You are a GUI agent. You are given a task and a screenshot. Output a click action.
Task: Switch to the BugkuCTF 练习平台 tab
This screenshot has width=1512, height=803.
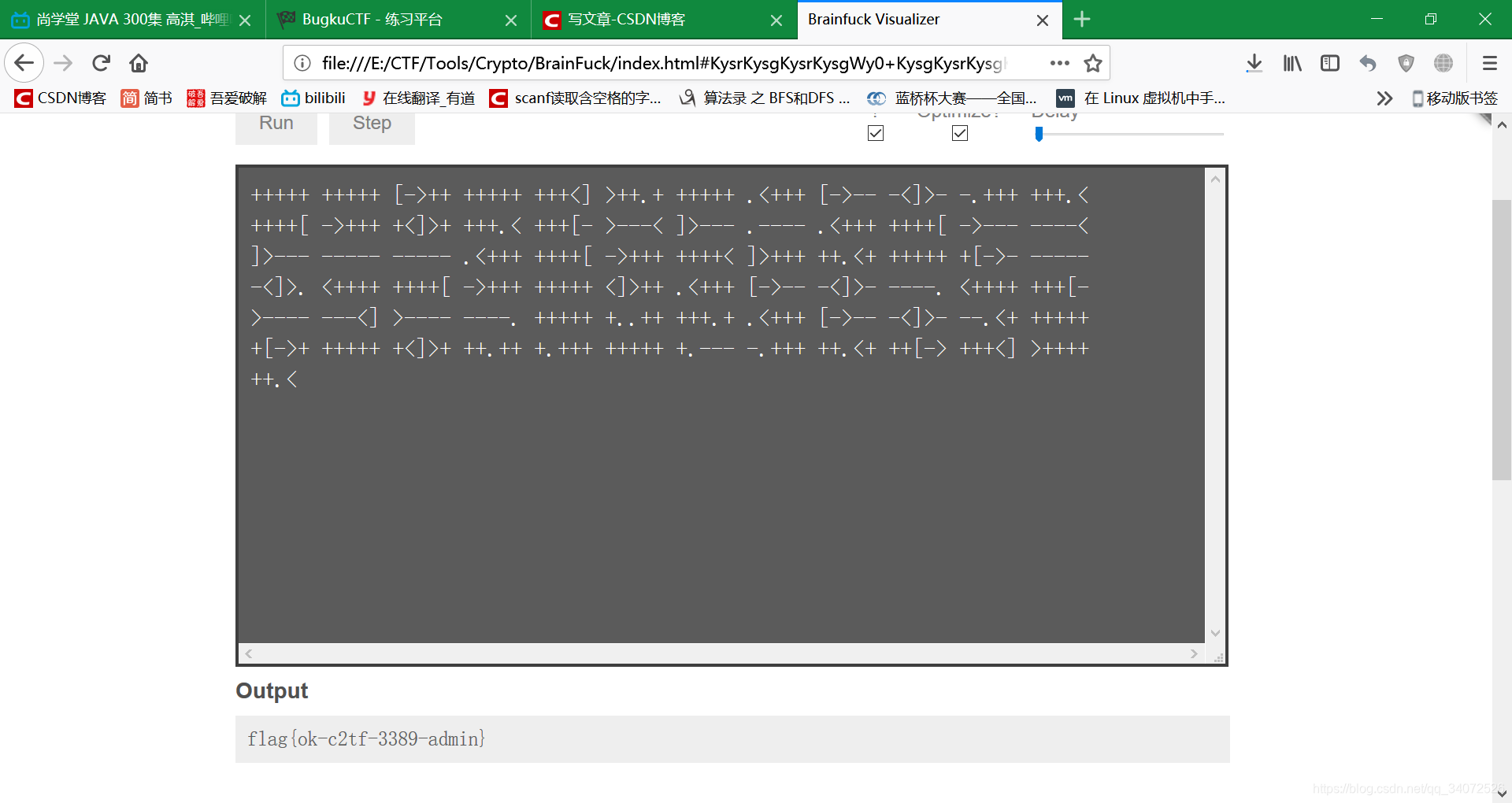[x=398, y=20]
